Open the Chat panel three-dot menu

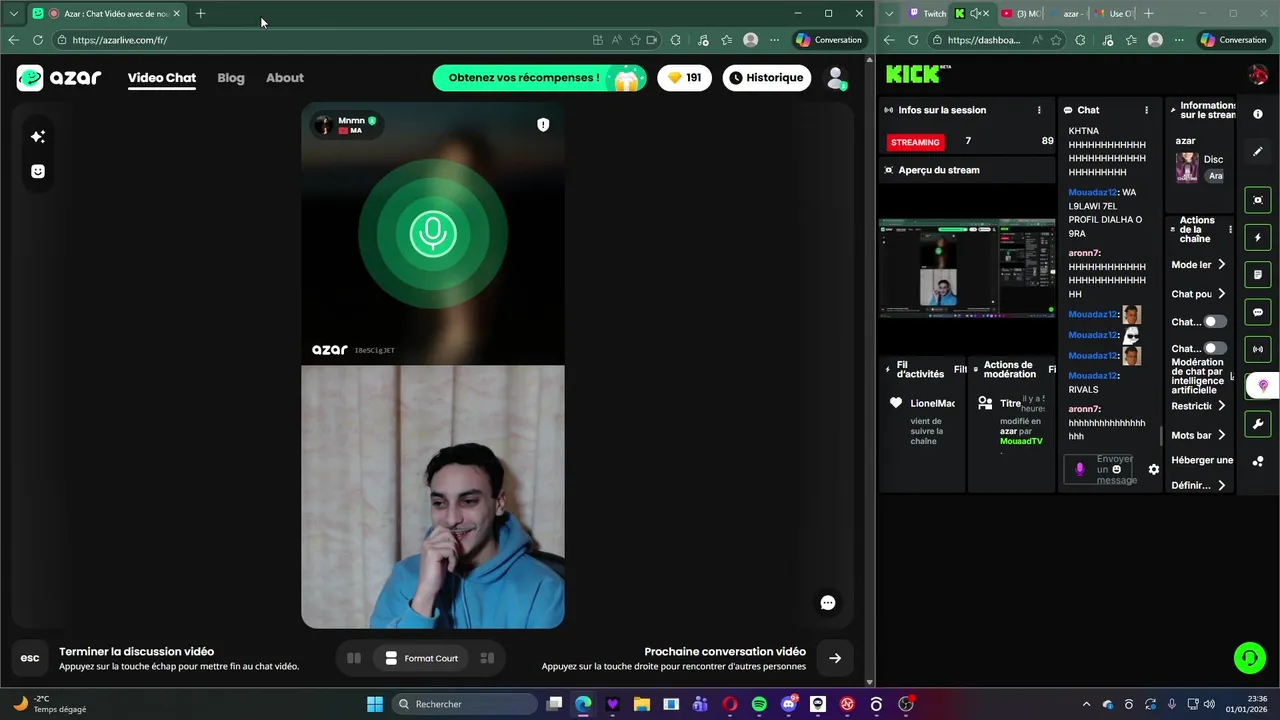tap(1146, 110)
